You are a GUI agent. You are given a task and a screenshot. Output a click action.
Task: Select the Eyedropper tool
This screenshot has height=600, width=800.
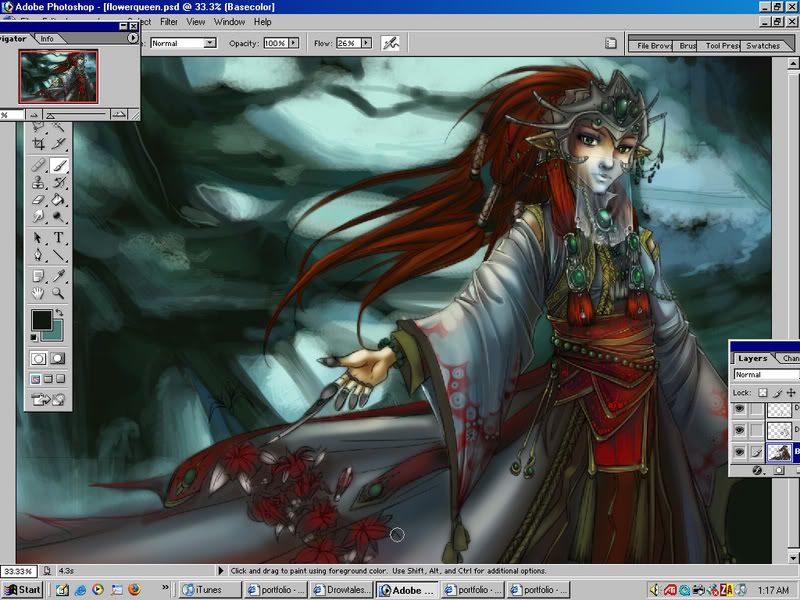pyautogui.click(x=59, y=276)
